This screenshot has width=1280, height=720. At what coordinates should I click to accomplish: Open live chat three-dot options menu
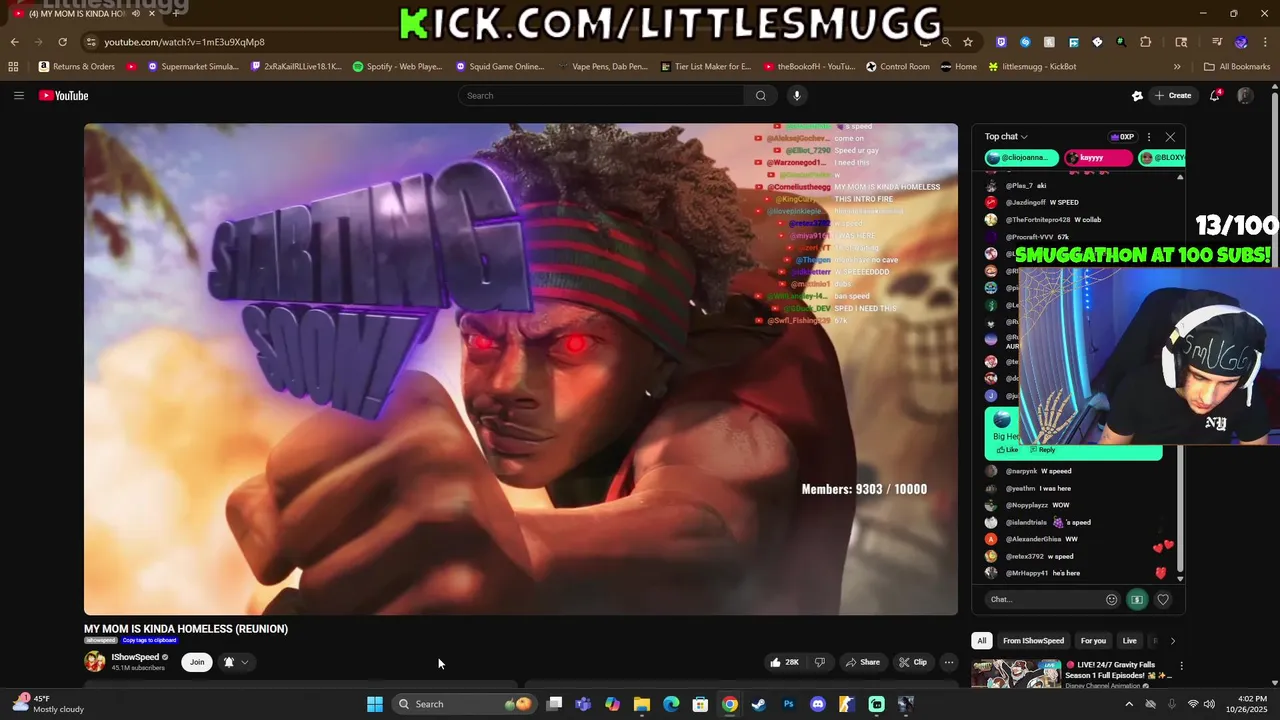coord(1149,137)
